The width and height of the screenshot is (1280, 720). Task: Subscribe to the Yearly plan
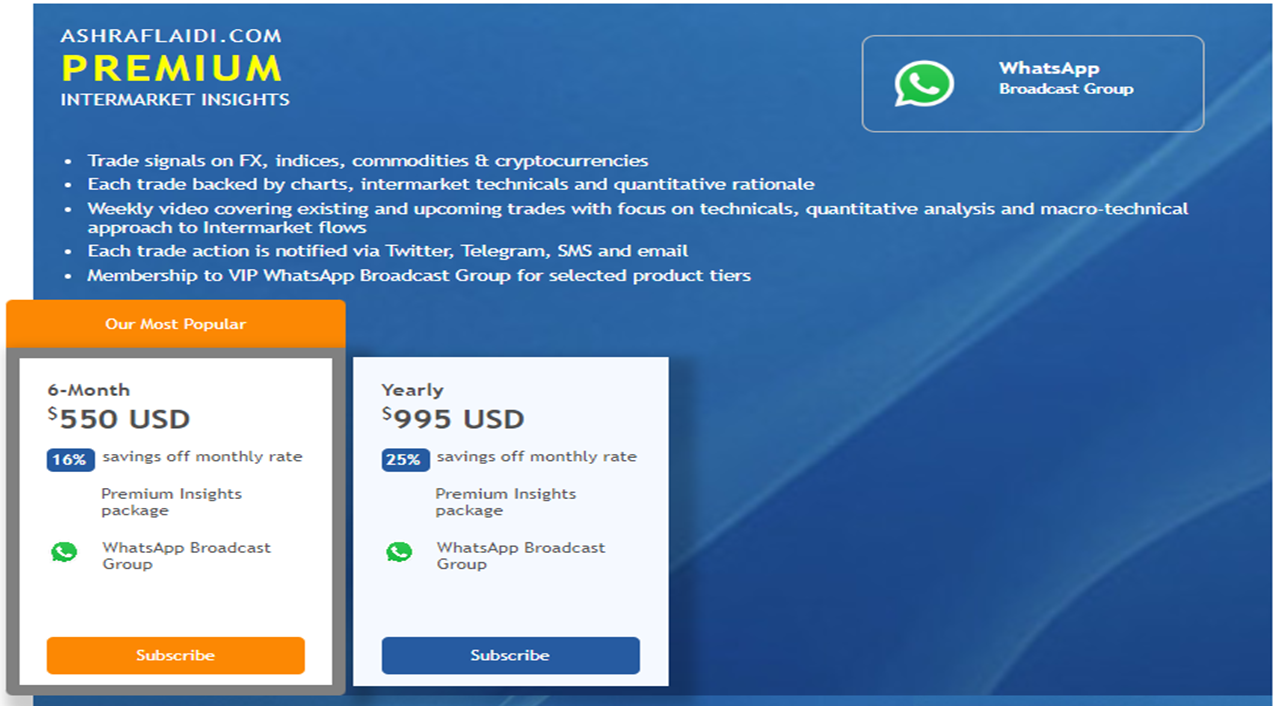(x=510, y=656)
